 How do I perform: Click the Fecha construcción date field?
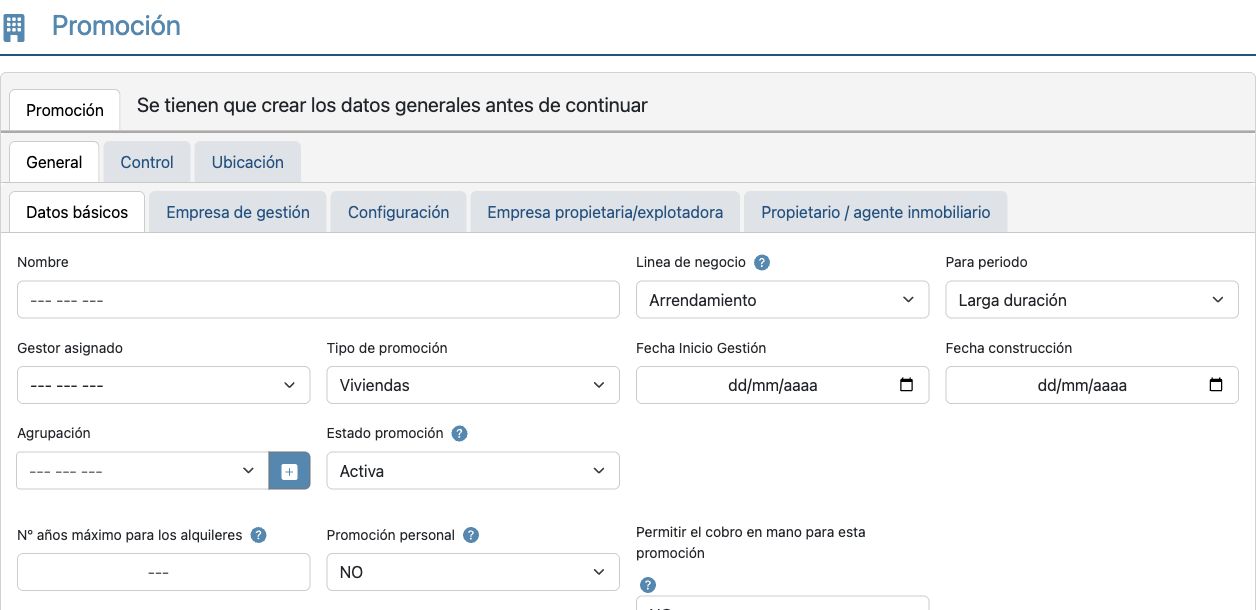pos(1092,385)
